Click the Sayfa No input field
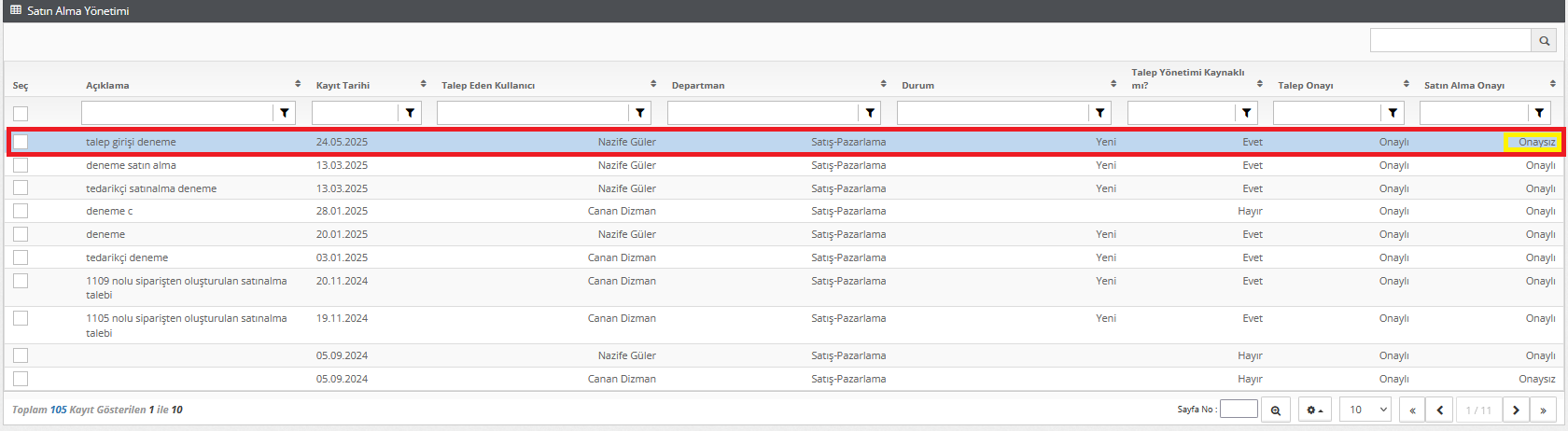The height and width of the screenshot is (431, 1568). click(1239, 409)
